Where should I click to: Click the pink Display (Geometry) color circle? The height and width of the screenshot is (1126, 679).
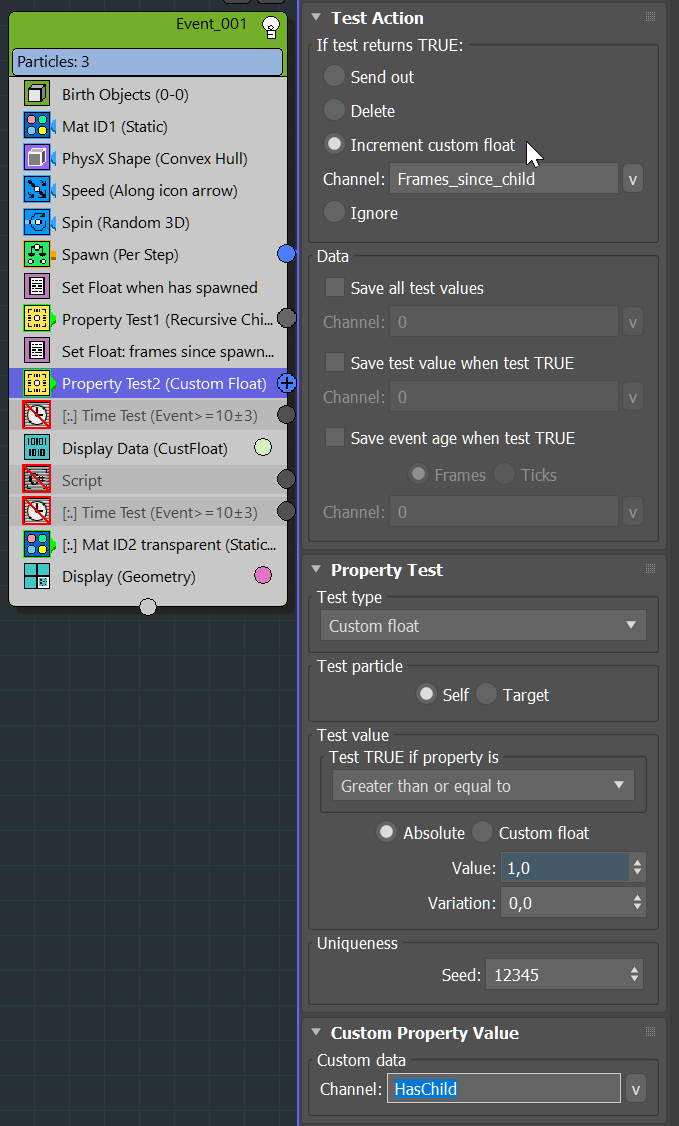point(263,575)
